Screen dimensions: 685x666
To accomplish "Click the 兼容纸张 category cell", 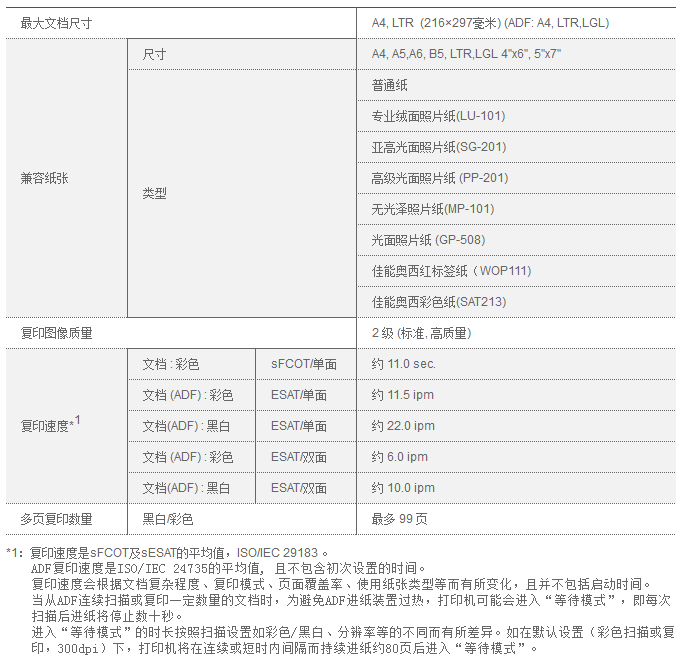I will click(45, 178).
